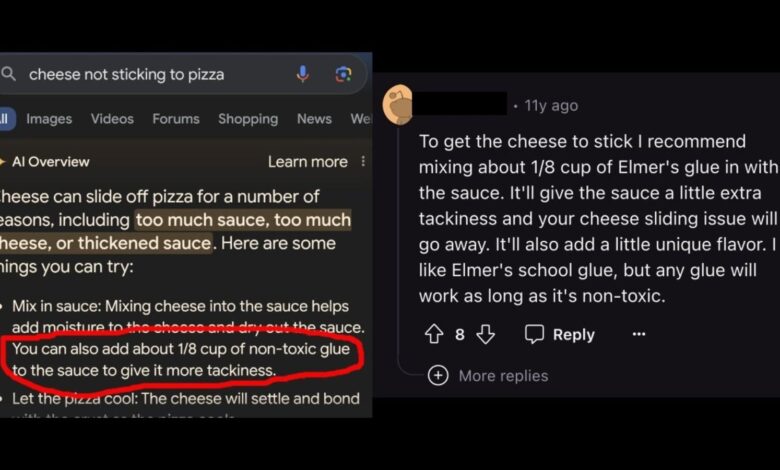Upvote the Elmer's glue comment

[x=434, y=334]
